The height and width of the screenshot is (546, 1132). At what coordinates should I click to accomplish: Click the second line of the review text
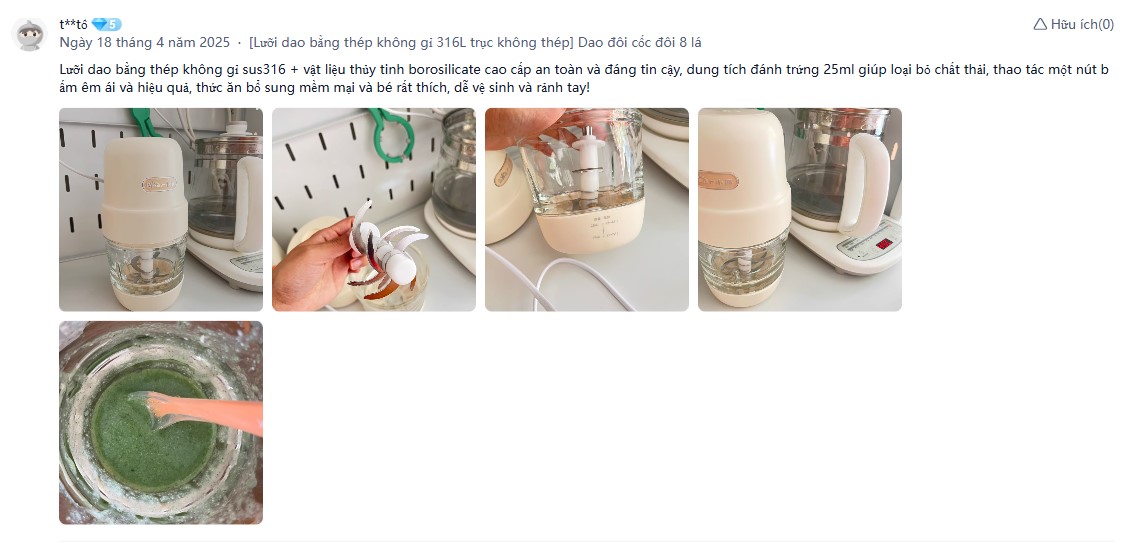(x=325, y=88)
